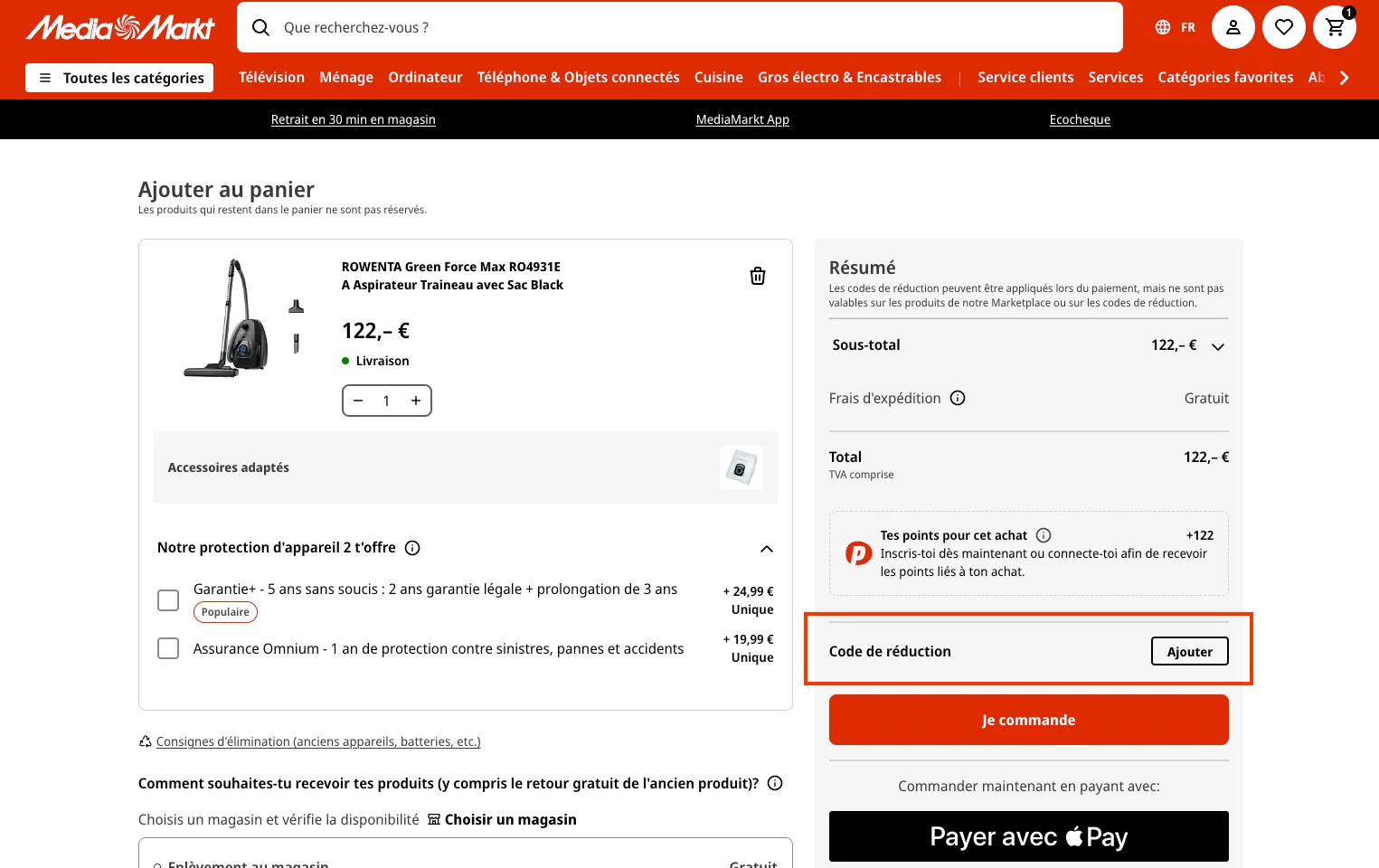Open the Cuisine category
The height and width of the screenshot is (868, 1379).
719,77
